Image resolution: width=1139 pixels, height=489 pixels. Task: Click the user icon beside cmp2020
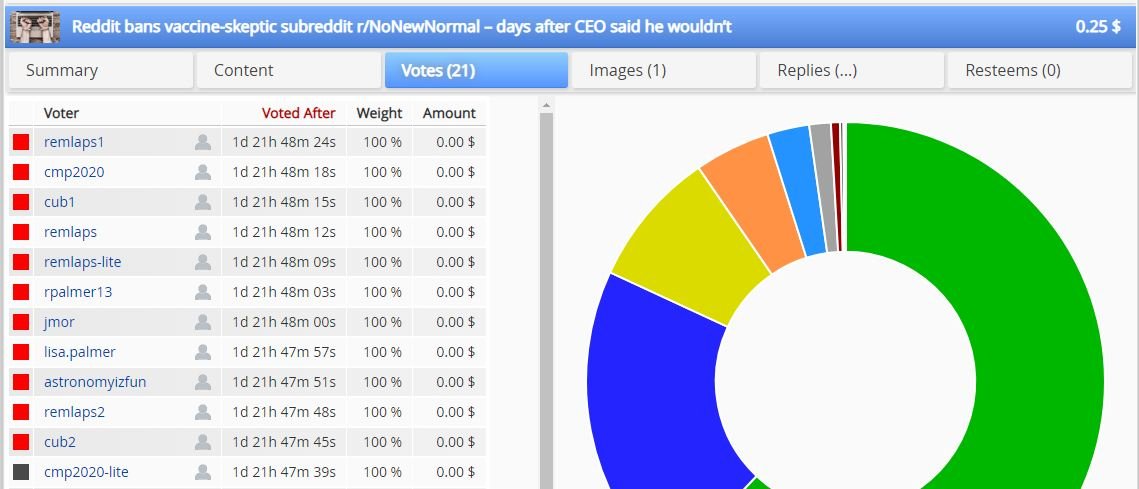coord(203,172)
